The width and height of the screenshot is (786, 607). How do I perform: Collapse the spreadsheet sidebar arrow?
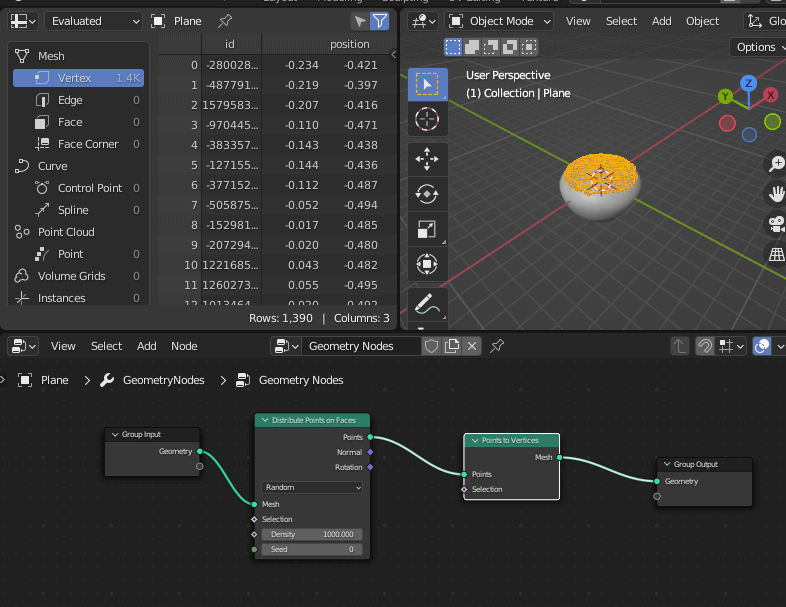coord(394,55)
